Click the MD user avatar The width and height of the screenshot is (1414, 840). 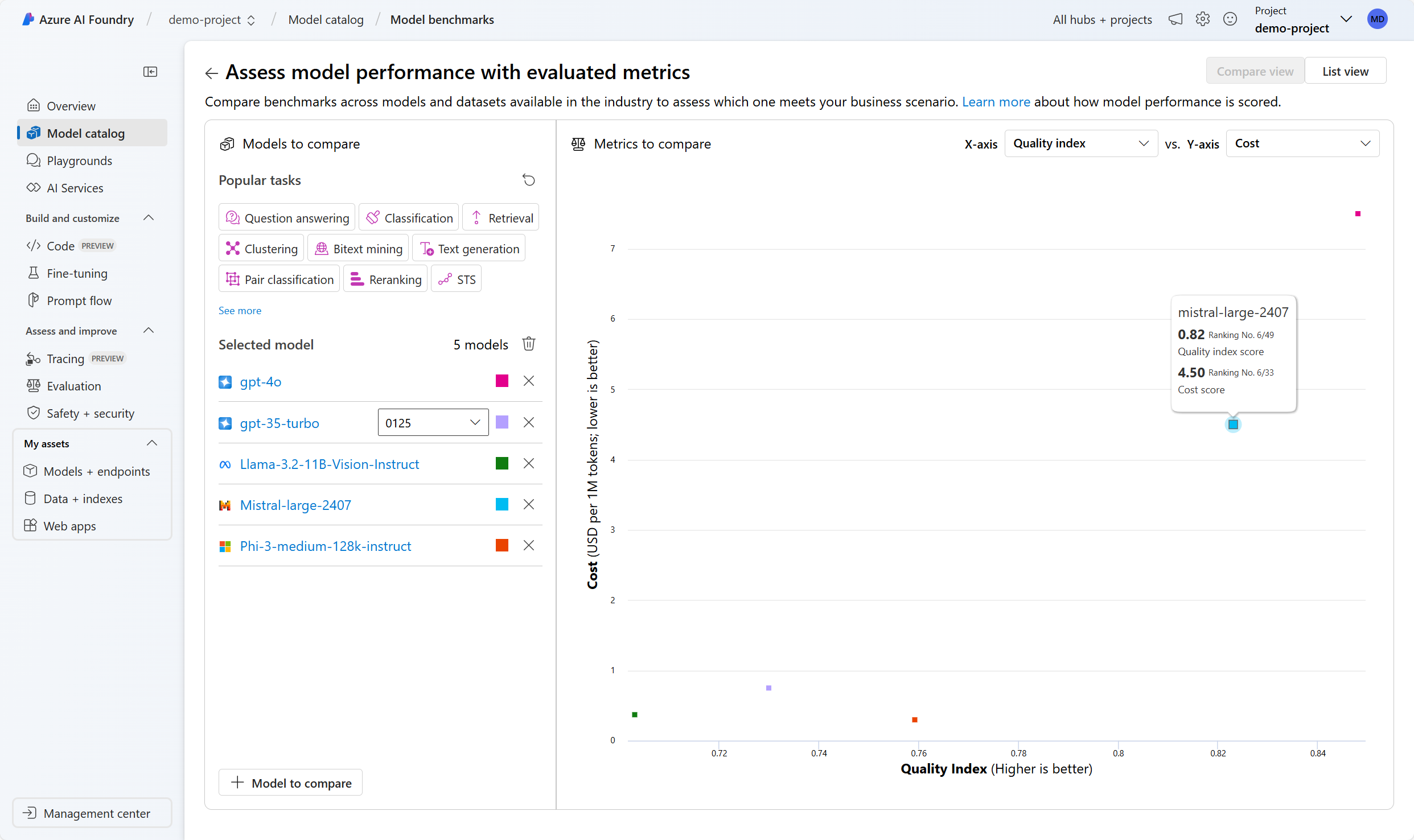click(1378, 19)
